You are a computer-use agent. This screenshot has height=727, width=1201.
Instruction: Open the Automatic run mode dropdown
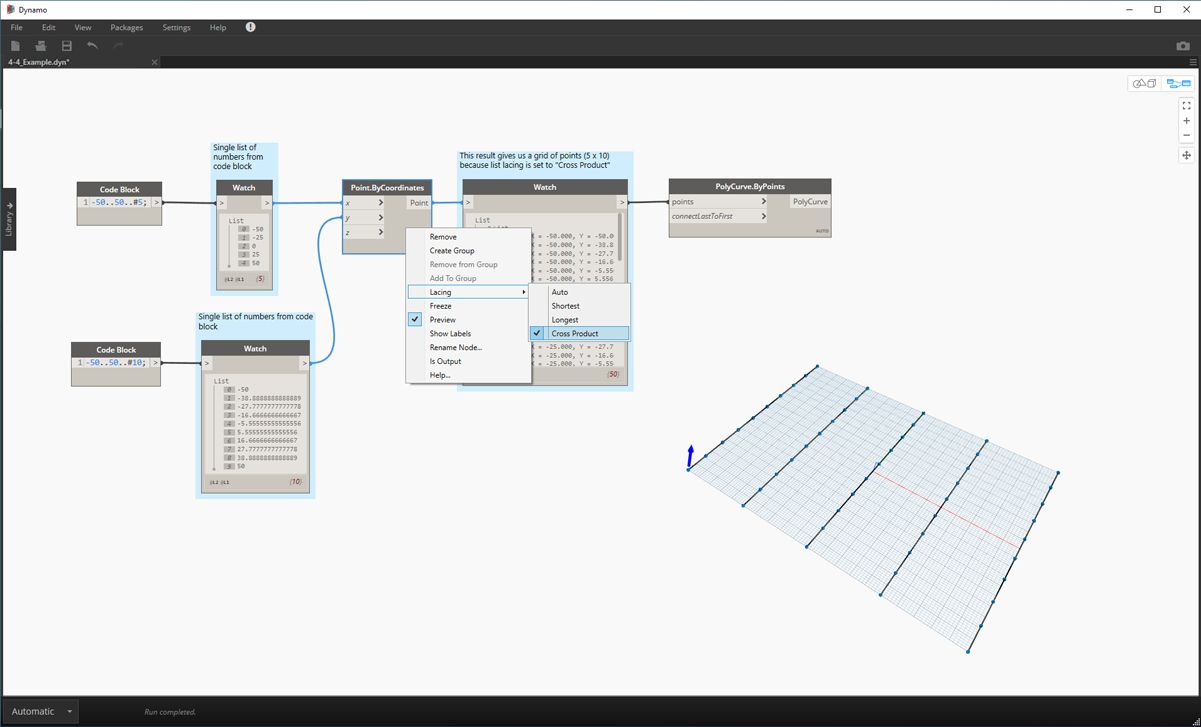[x=40, y=711]
